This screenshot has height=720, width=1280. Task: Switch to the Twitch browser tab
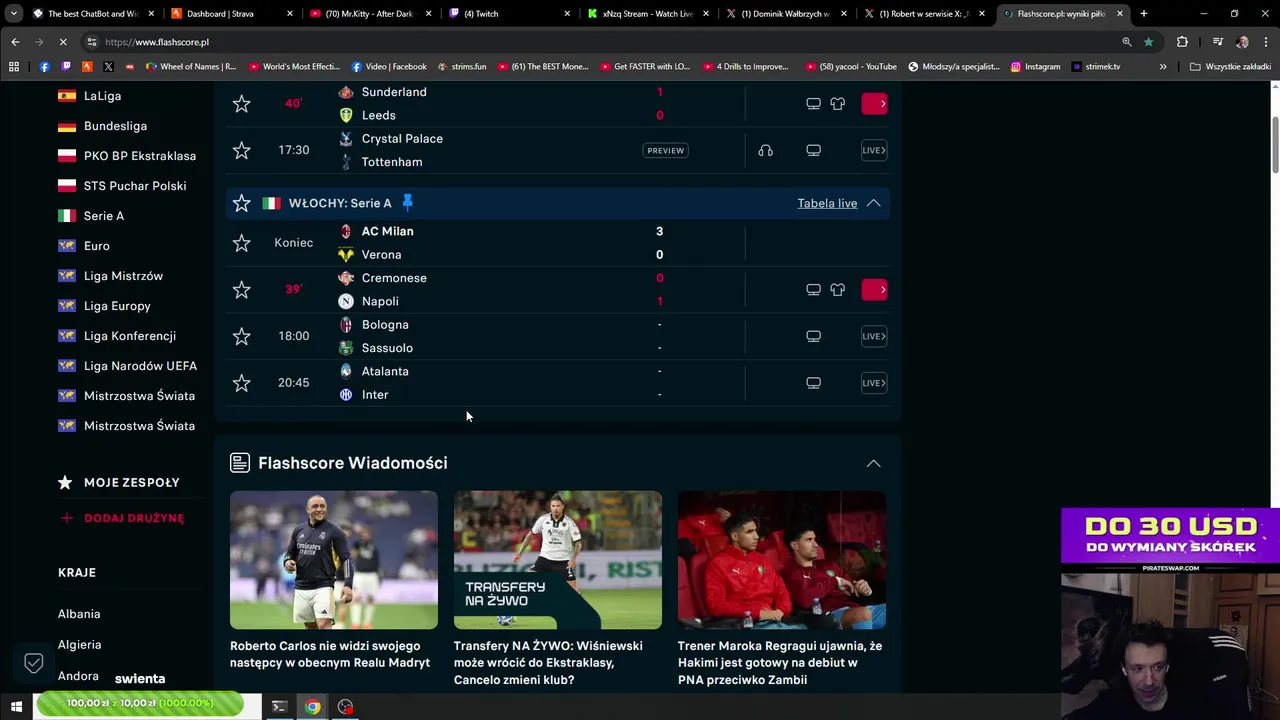point(507,14)
